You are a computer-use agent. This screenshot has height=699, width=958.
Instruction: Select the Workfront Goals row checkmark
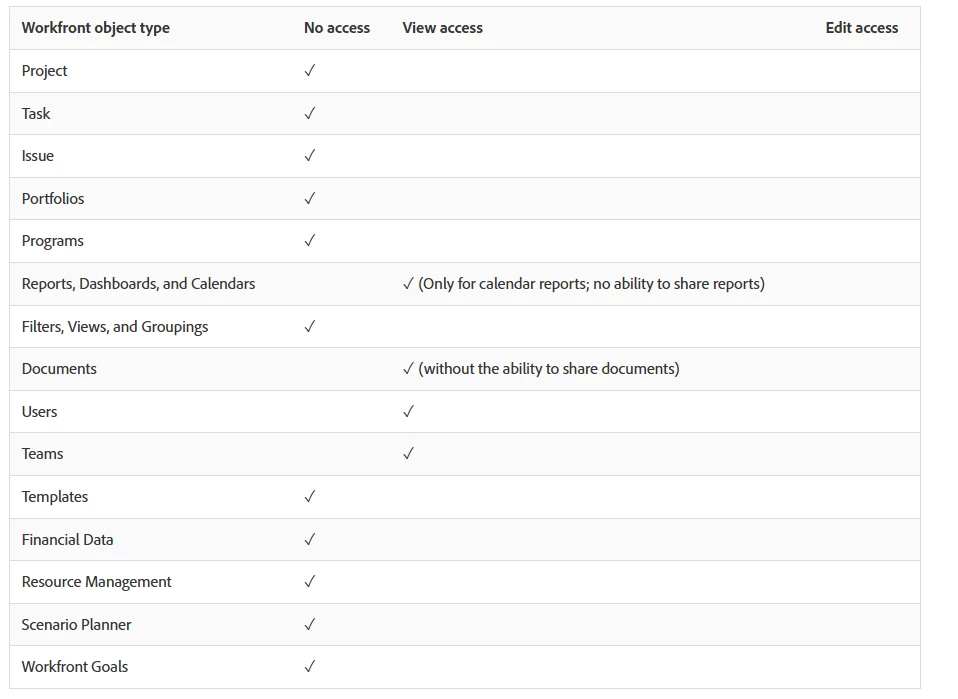click(310, 667)
